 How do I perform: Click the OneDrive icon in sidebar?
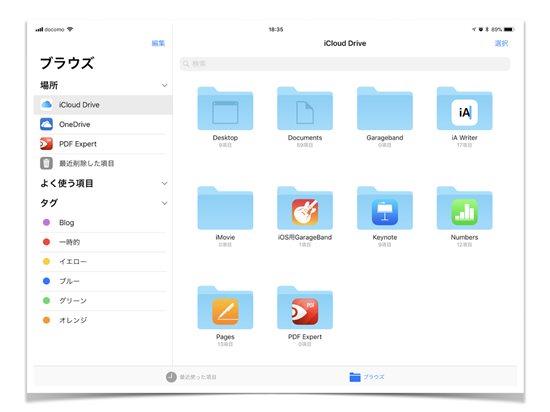[46, 124]
